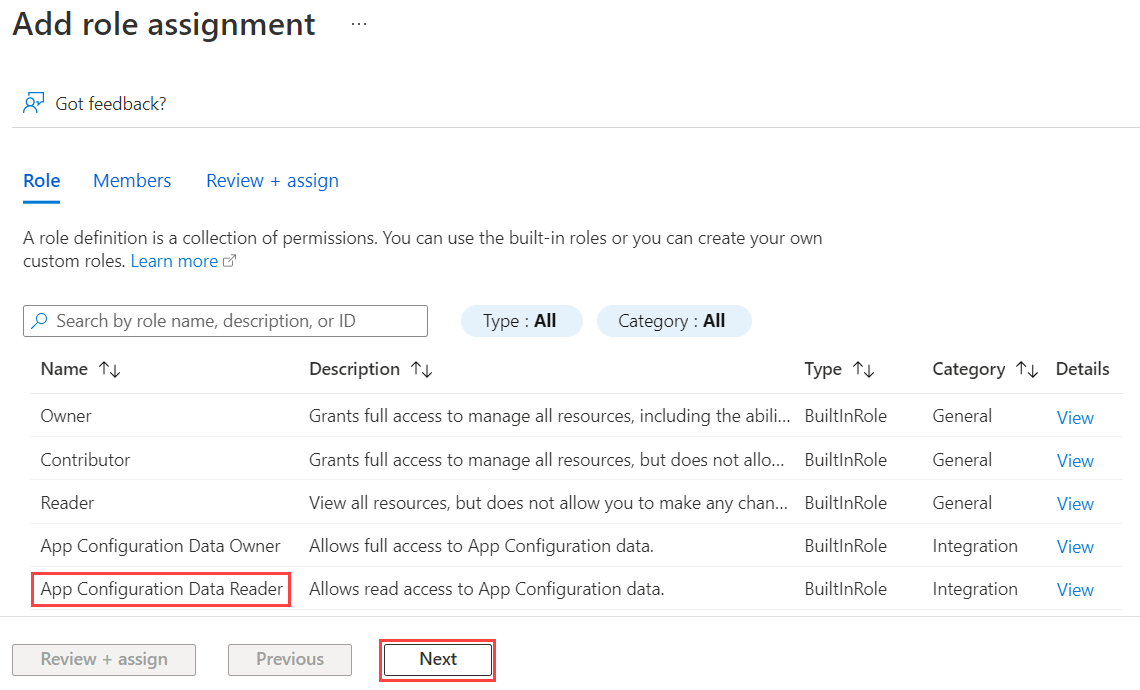Screen dimensions: 1140x690
Task: Select the Role tab
Action: coord(41,180)
